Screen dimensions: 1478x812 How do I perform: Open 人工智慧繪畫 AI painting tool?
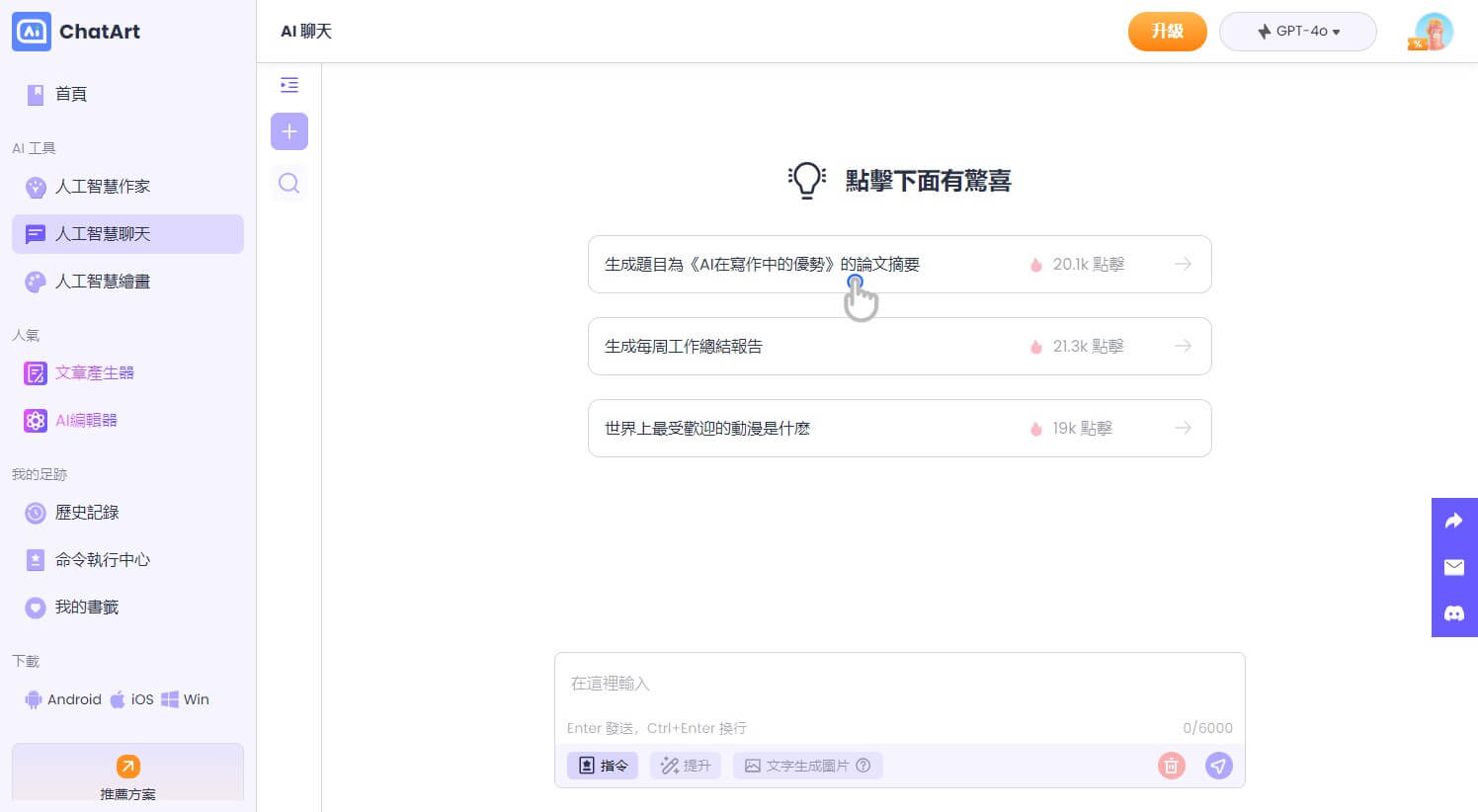coord(127,282)
